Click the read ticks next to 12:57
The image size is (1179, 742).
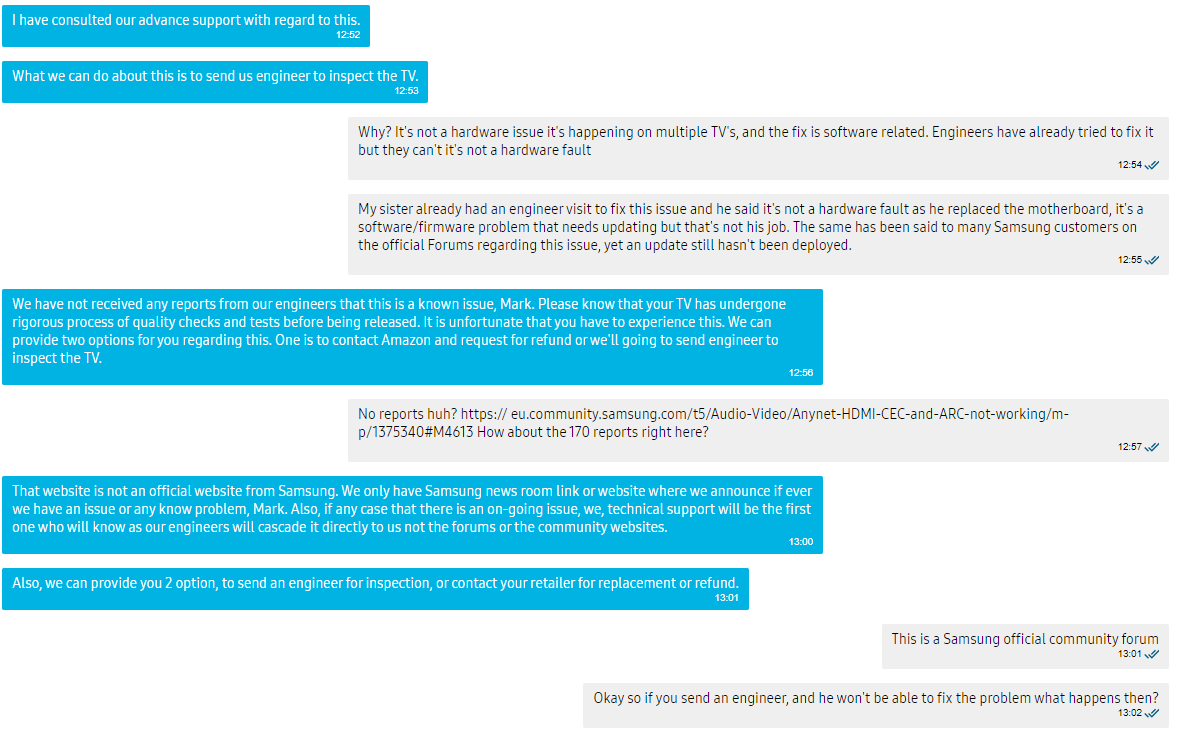pos(1152,447)
